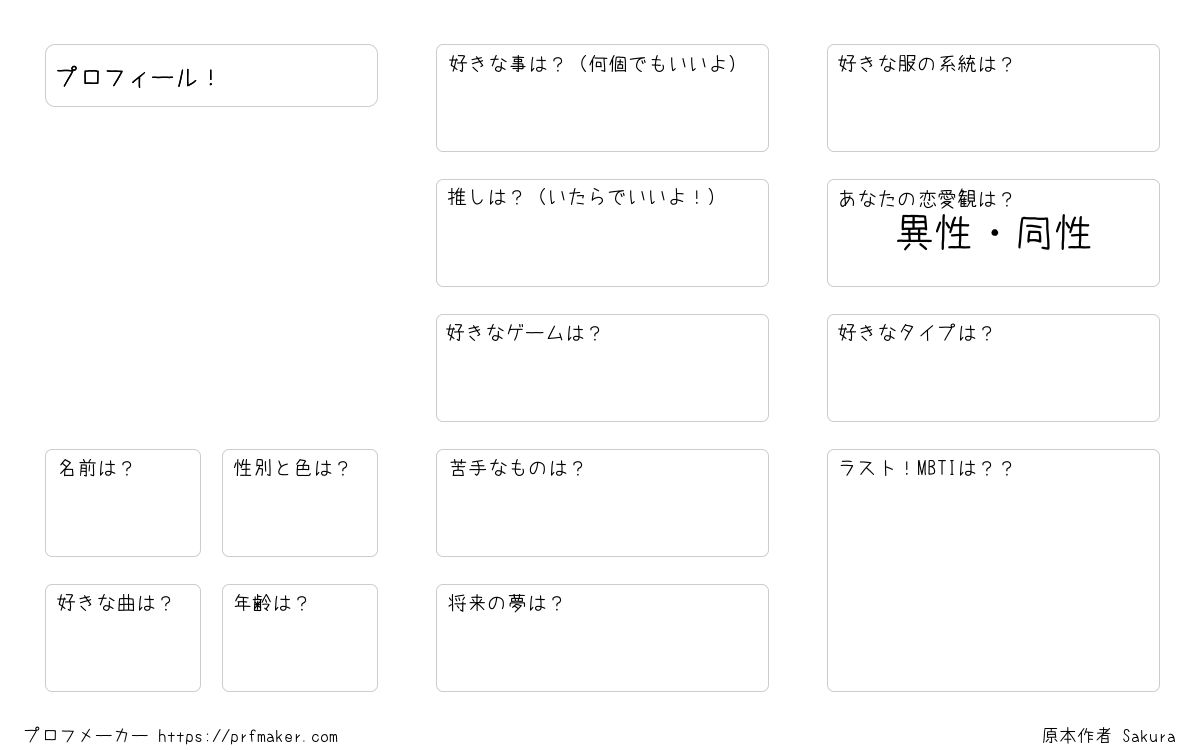The image size is (1200, 750).
Task: Select the 好きなタイプは？ box
Action: [x=993, y=368]
